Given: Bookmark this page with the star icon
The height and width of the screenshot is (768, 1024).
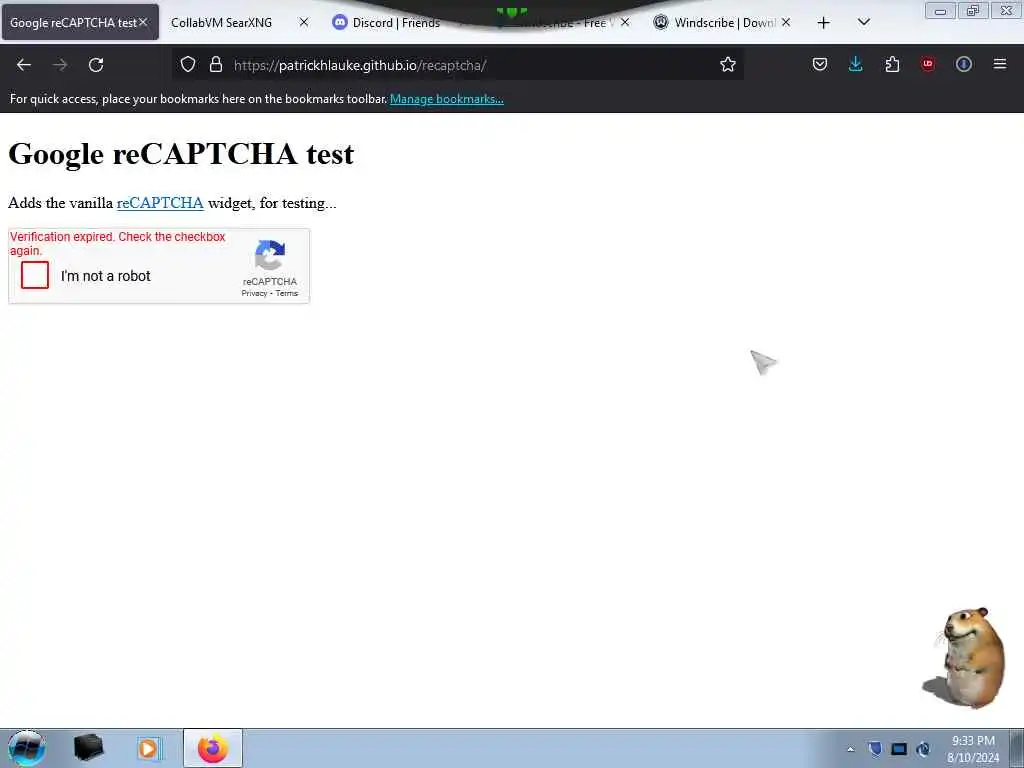Looking at the screenshot, I should 728,64.
